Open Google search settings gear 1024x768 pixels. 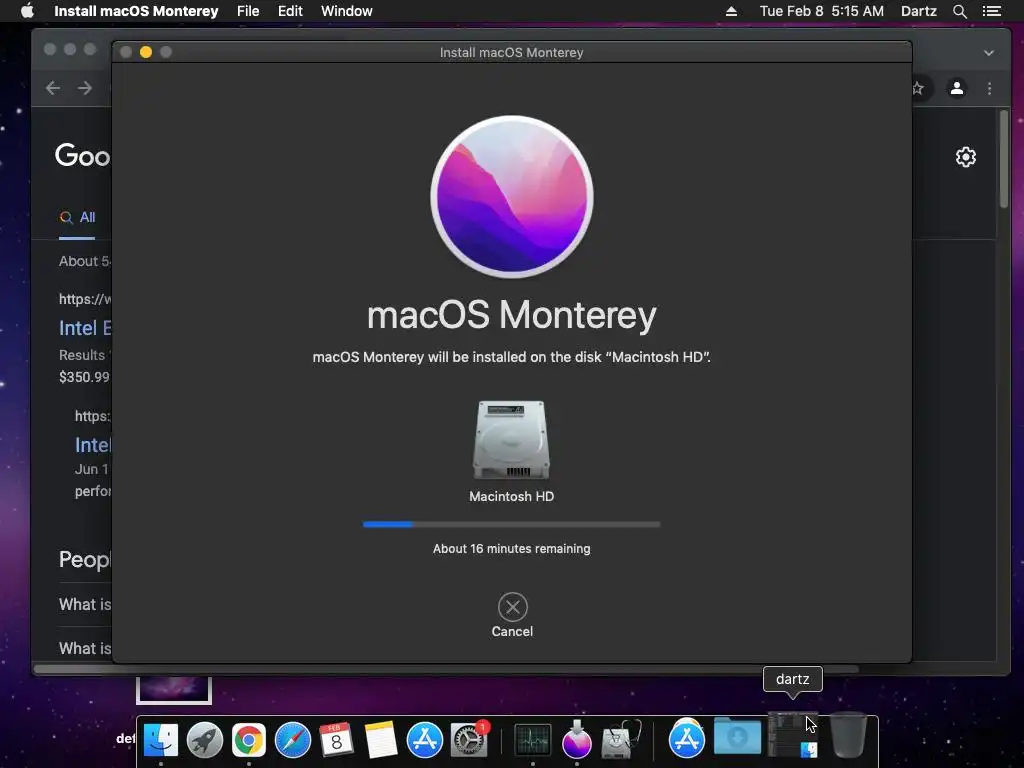tap(966, 157)
